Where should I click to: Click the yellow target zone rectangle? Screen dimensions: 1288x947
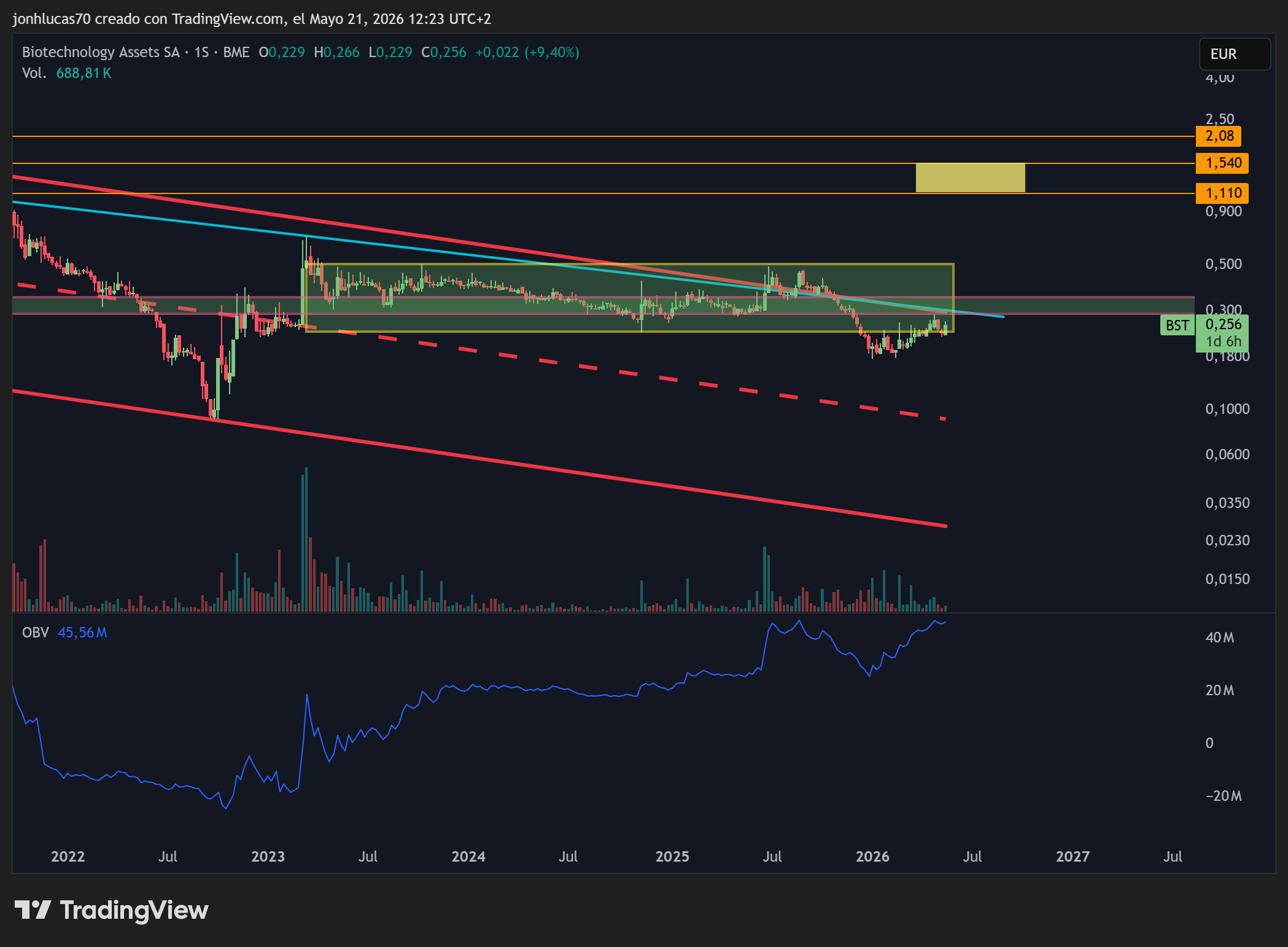click(x=970, y=177)
